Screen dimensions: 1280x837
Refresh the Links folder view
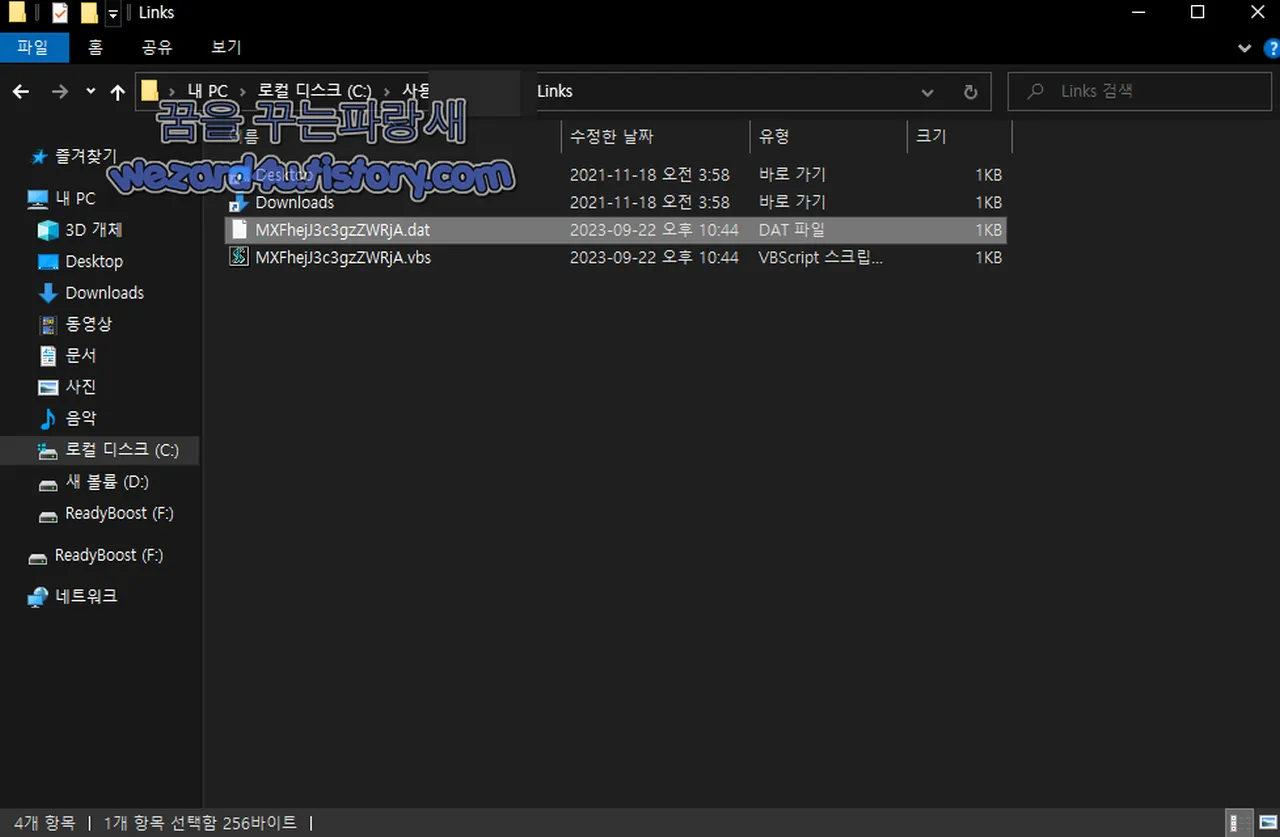(x=969, y=91)
